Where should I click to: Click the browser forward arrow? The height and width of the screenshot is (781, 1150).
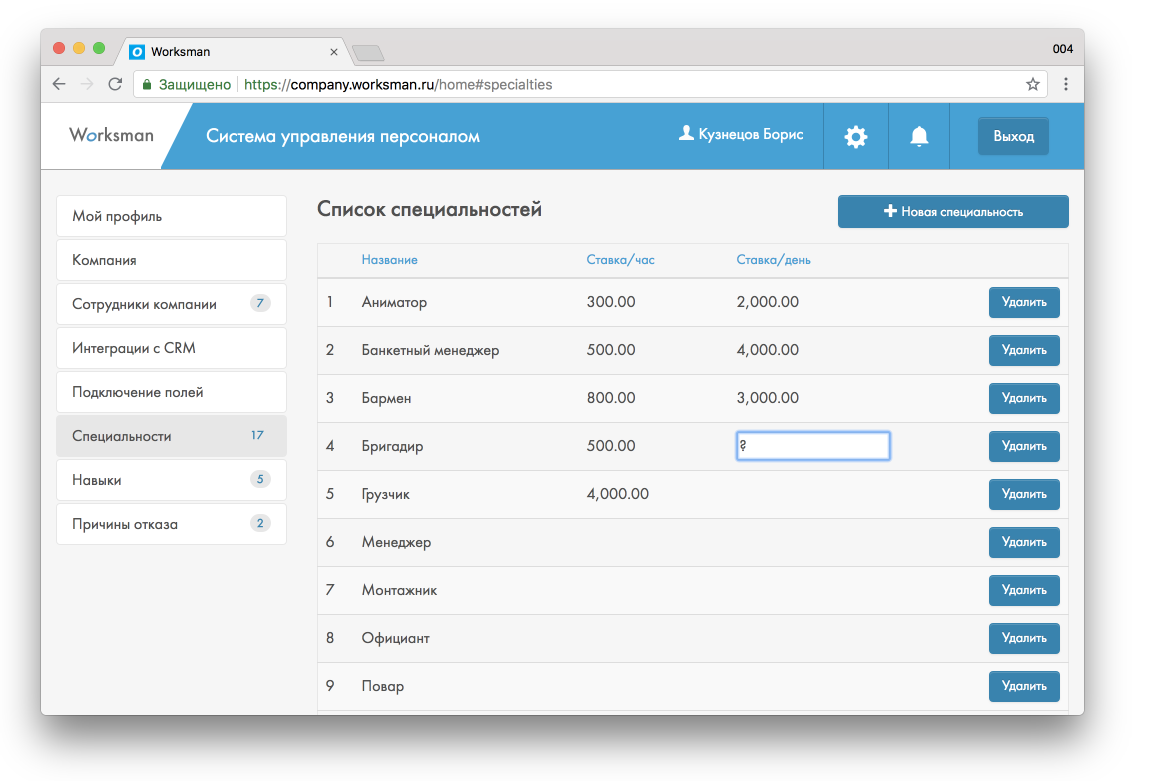(87, 84)
